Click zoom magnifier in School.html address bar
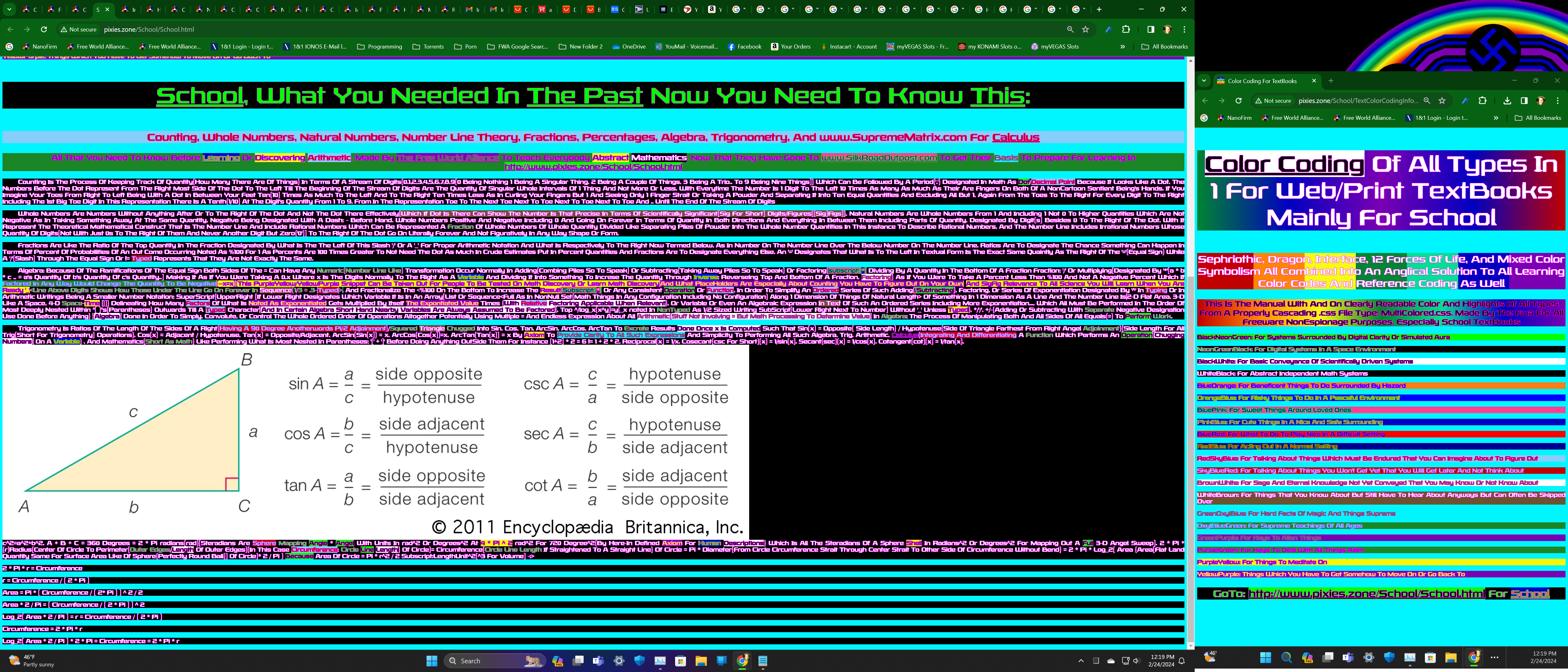The width and height of the screenshot is (1568, 672). [1070, 29]
